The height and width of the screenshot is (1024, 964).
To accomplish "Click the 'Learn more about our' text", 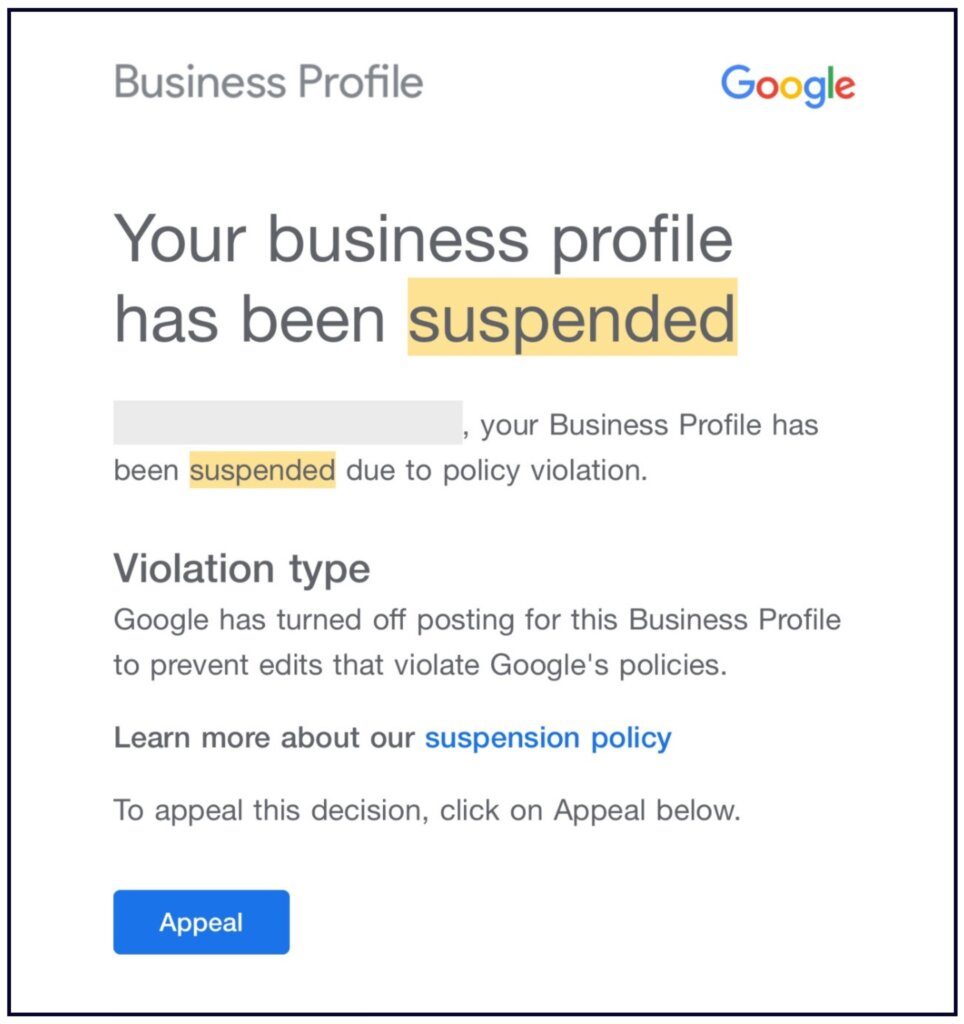I will [264, 739].
